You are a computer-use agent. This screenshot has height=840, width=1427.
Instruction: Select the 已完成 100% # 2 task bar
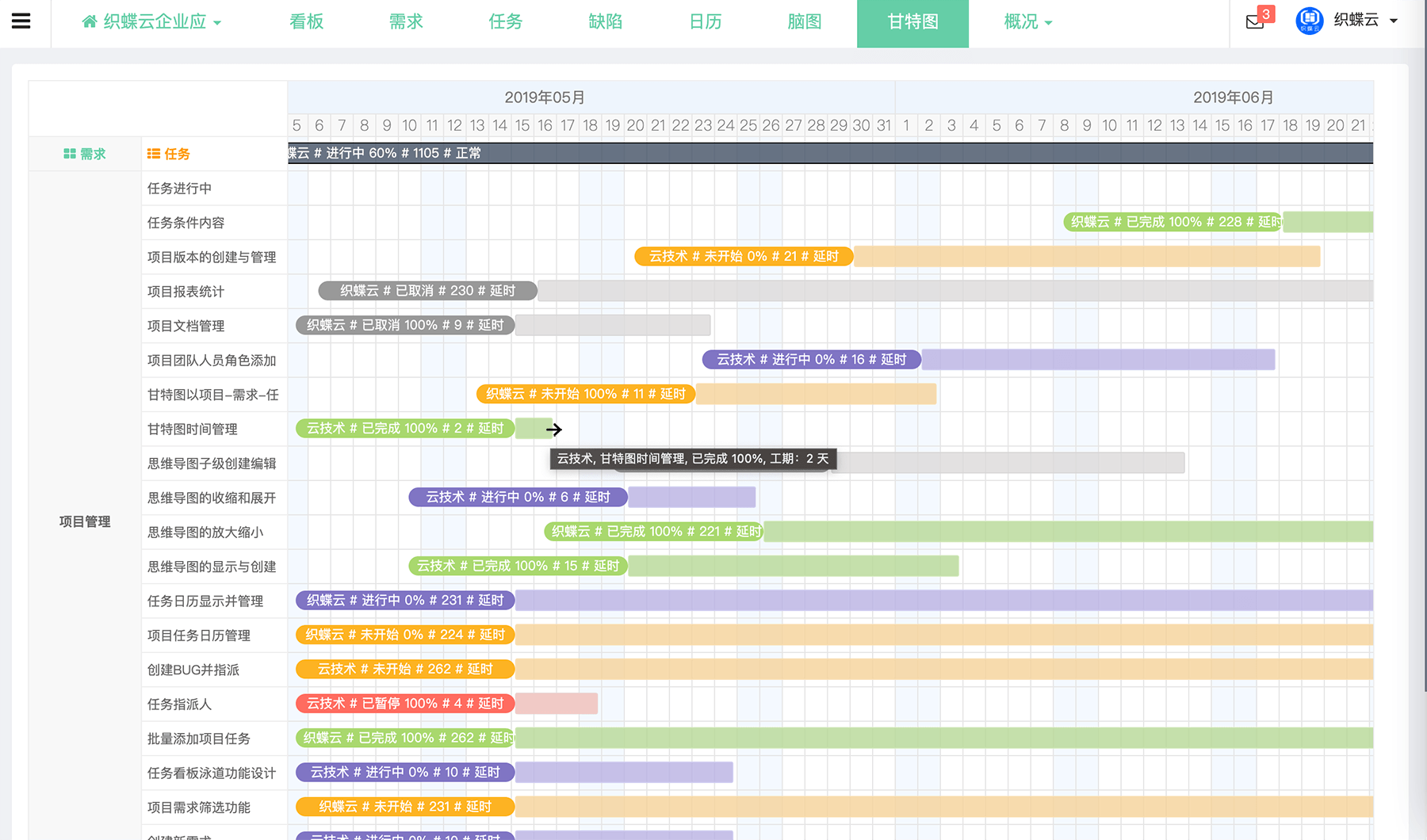click(x=405, y=428)
